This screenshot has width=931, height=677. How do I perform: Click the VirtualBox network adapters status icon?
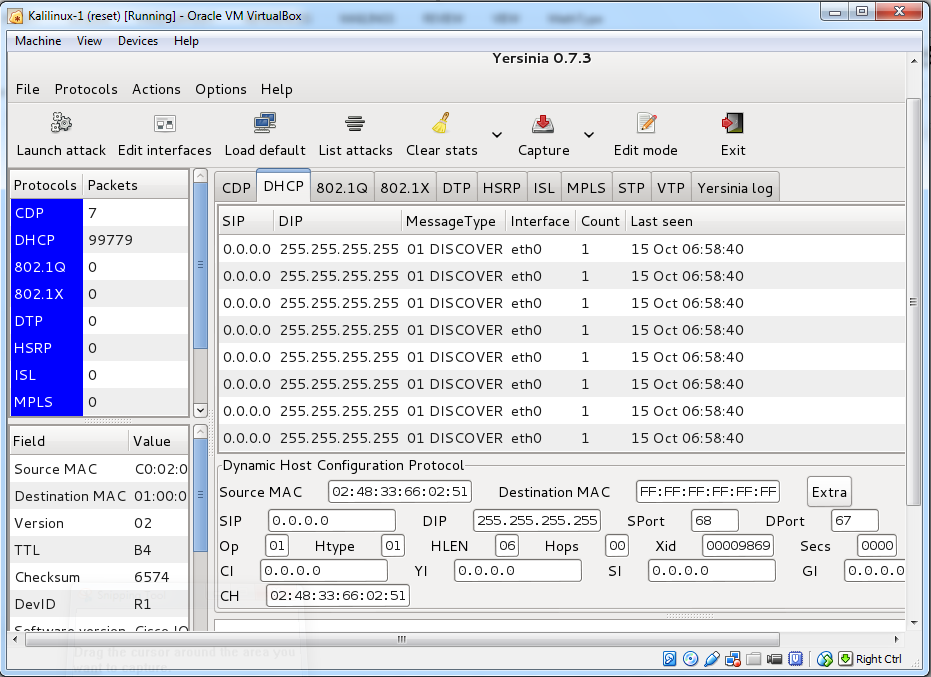pos(733,659)
